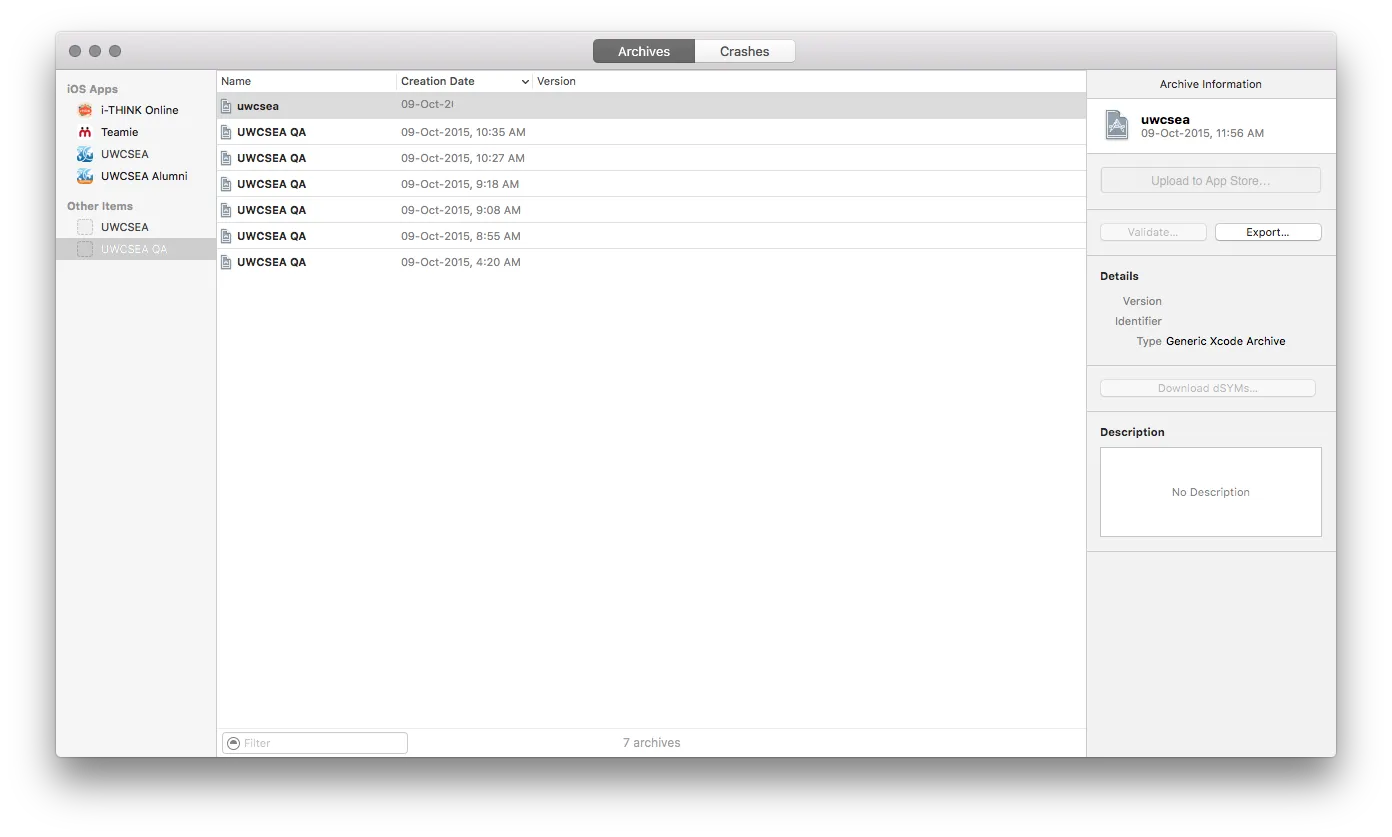Click archive icon of the 9:18 AM row
Image resolution: width=1392 pixels, height=837 pixels.
click(x=226, y=184)
